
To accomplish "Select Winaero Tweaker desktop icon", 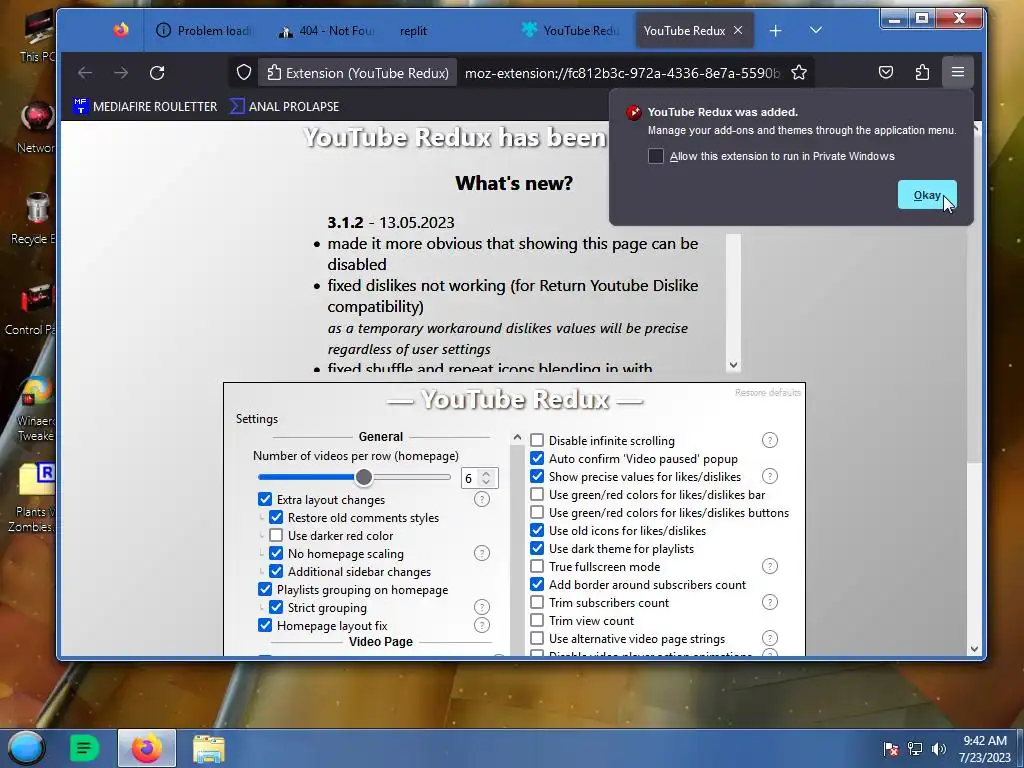I will click(36, 408).
